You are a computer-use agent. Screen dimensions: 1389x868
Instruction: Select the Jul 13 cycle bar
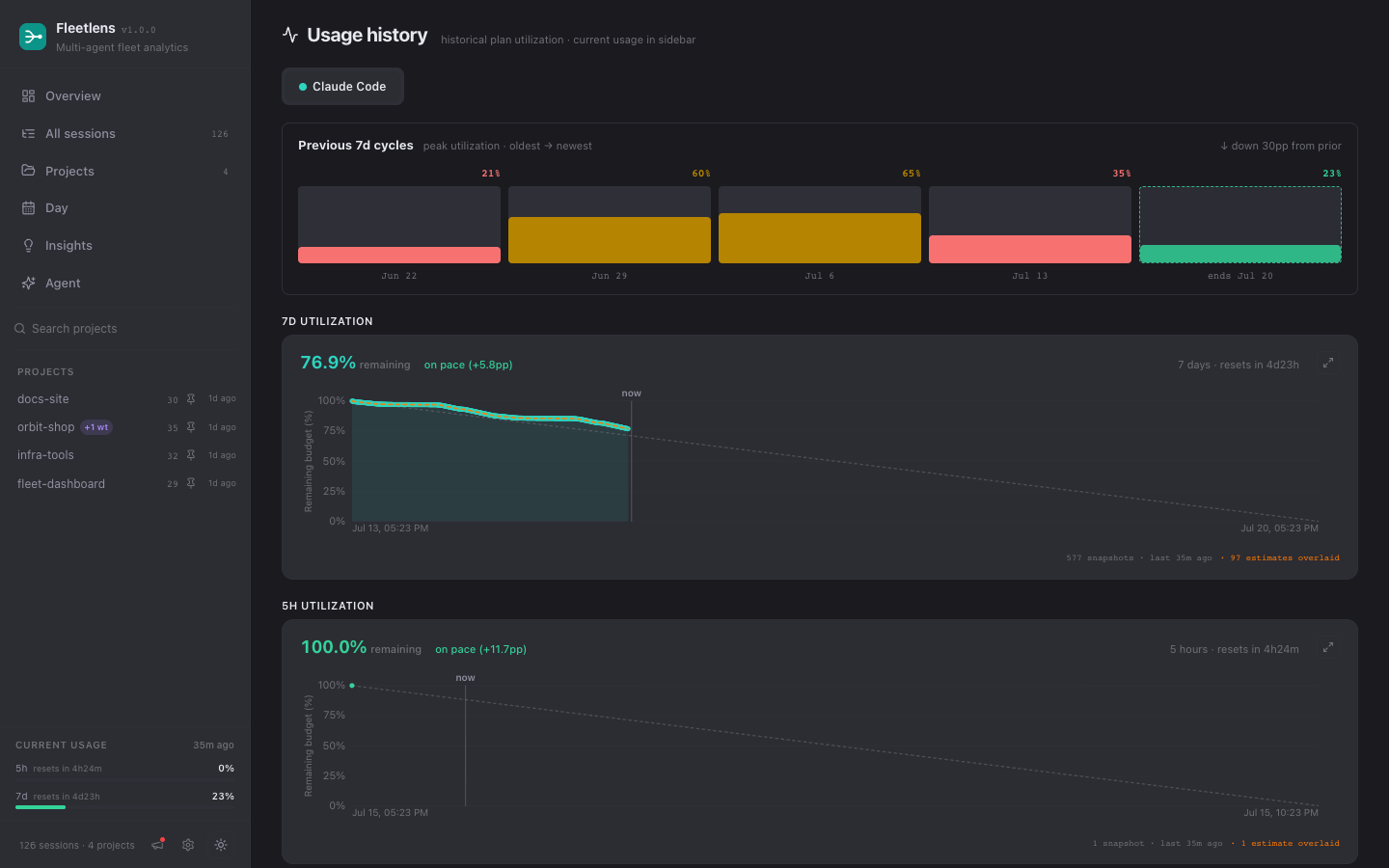click(x=1030, y=225)
